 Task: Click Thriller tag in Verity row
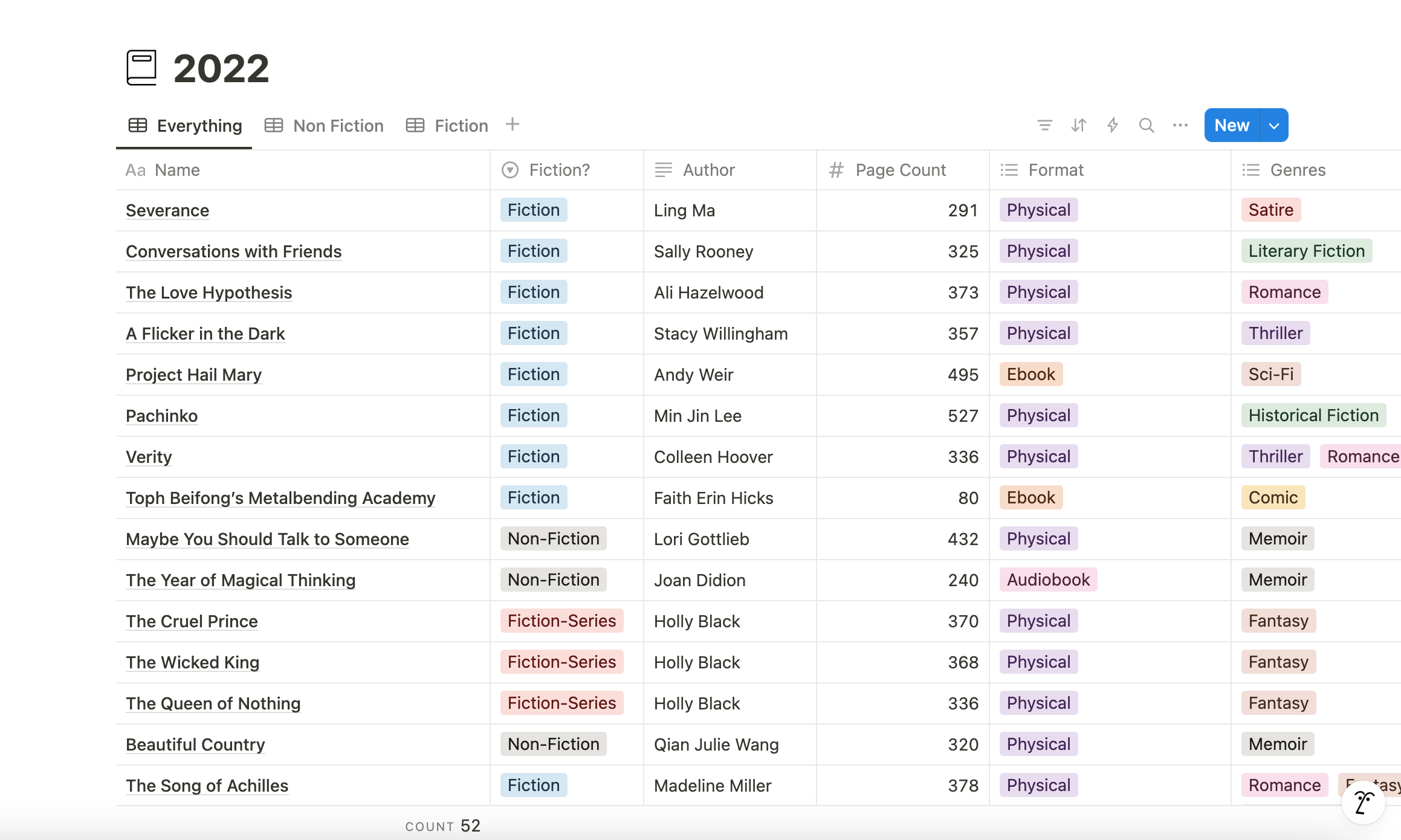tap(1276, 456)
